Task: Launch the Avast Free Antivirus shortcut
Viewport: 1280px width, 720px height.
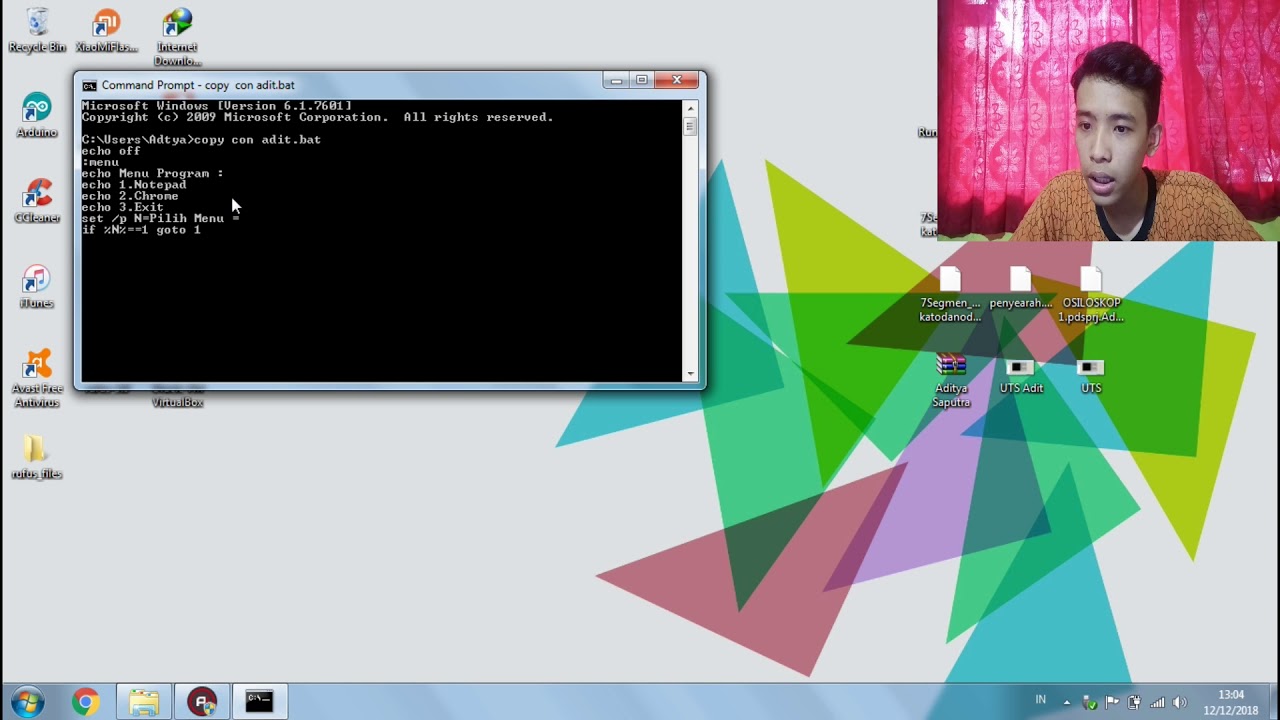Action: click(37, 378)
